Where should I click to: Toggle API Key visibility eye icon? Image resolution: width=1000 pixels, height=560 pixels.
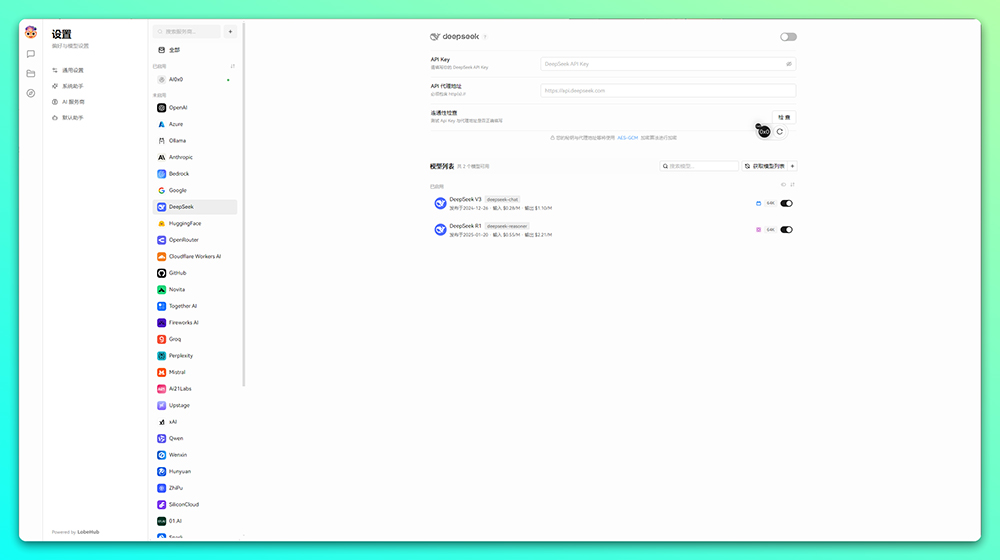click(x=789, y=64)
